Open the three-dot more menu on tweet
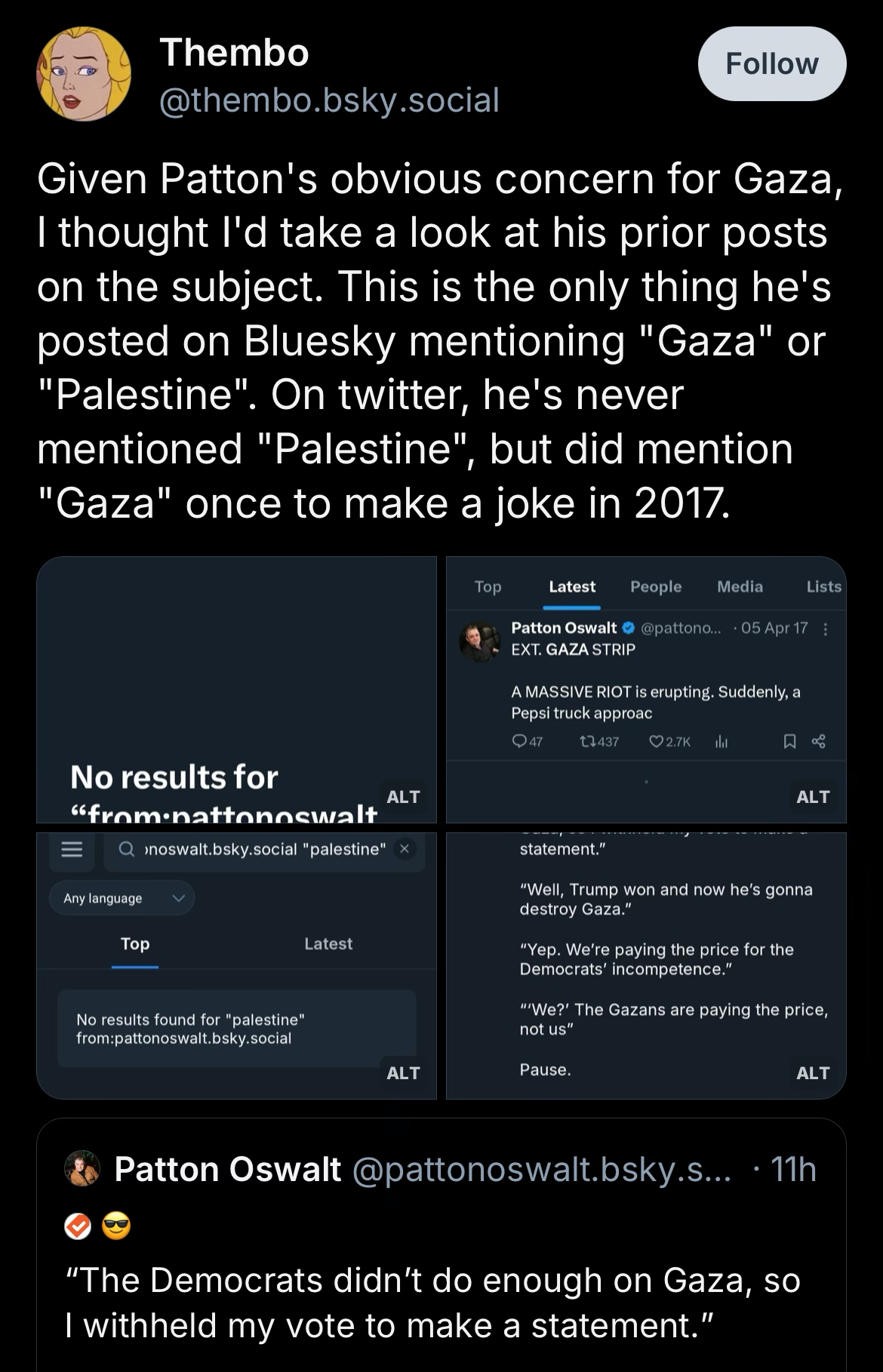The image size is (883, 1372). 826,629
